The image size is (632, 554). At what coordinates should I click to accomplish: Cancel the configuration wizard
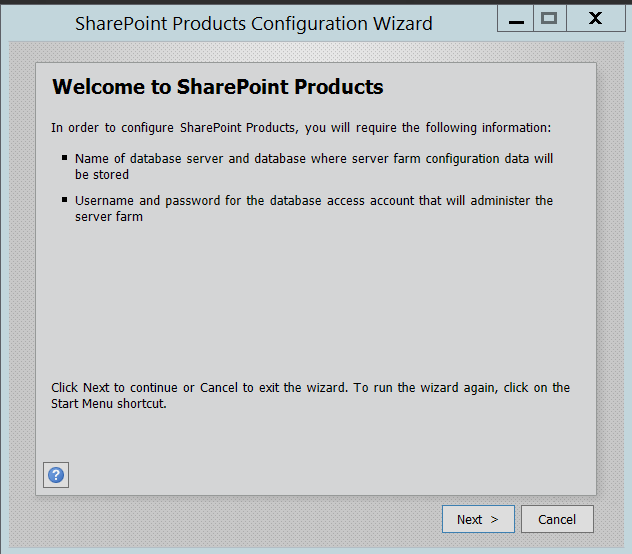(x=557, y=519)
